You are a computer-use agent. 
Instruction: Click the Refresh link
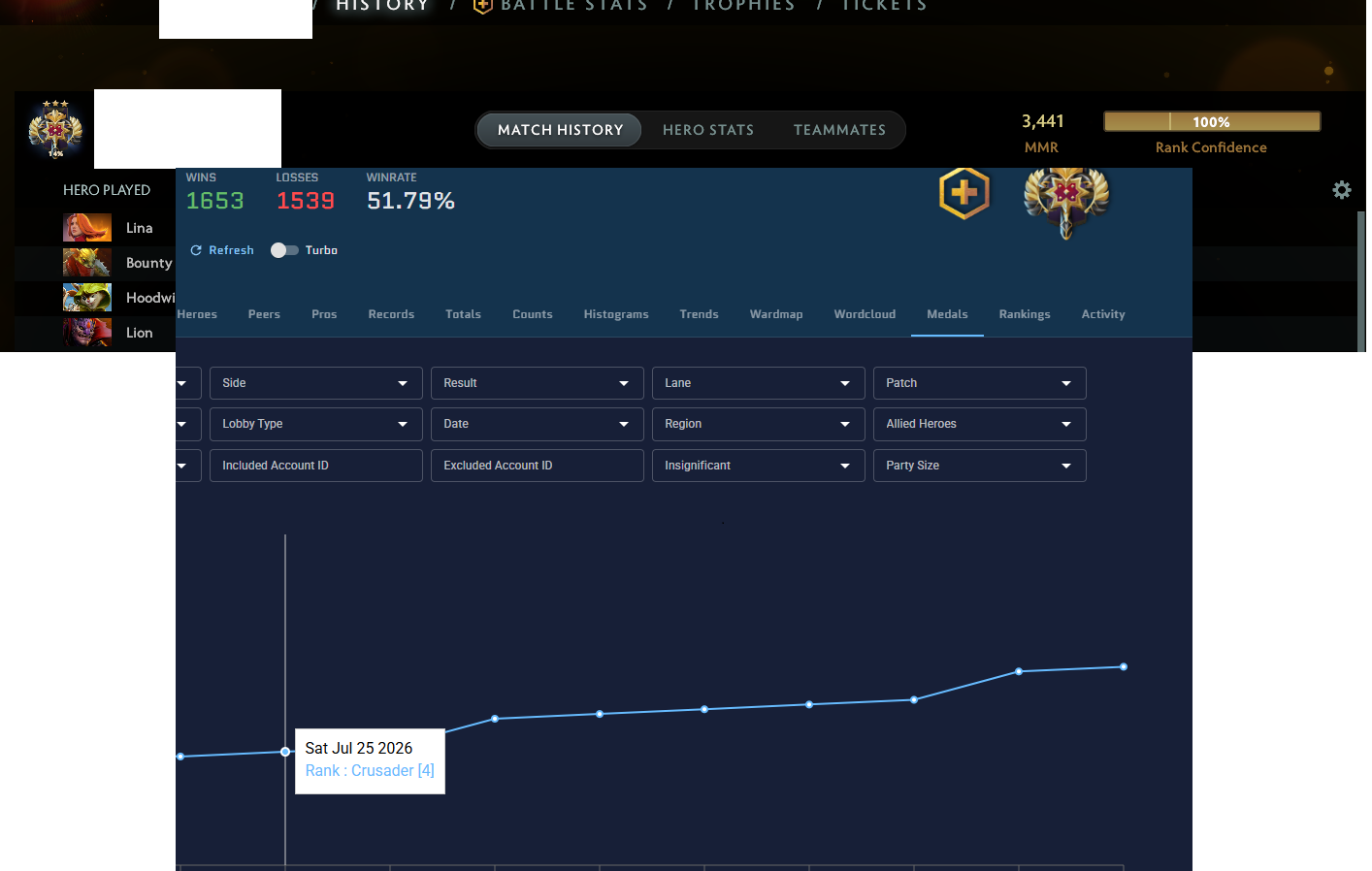coord(222,250)
